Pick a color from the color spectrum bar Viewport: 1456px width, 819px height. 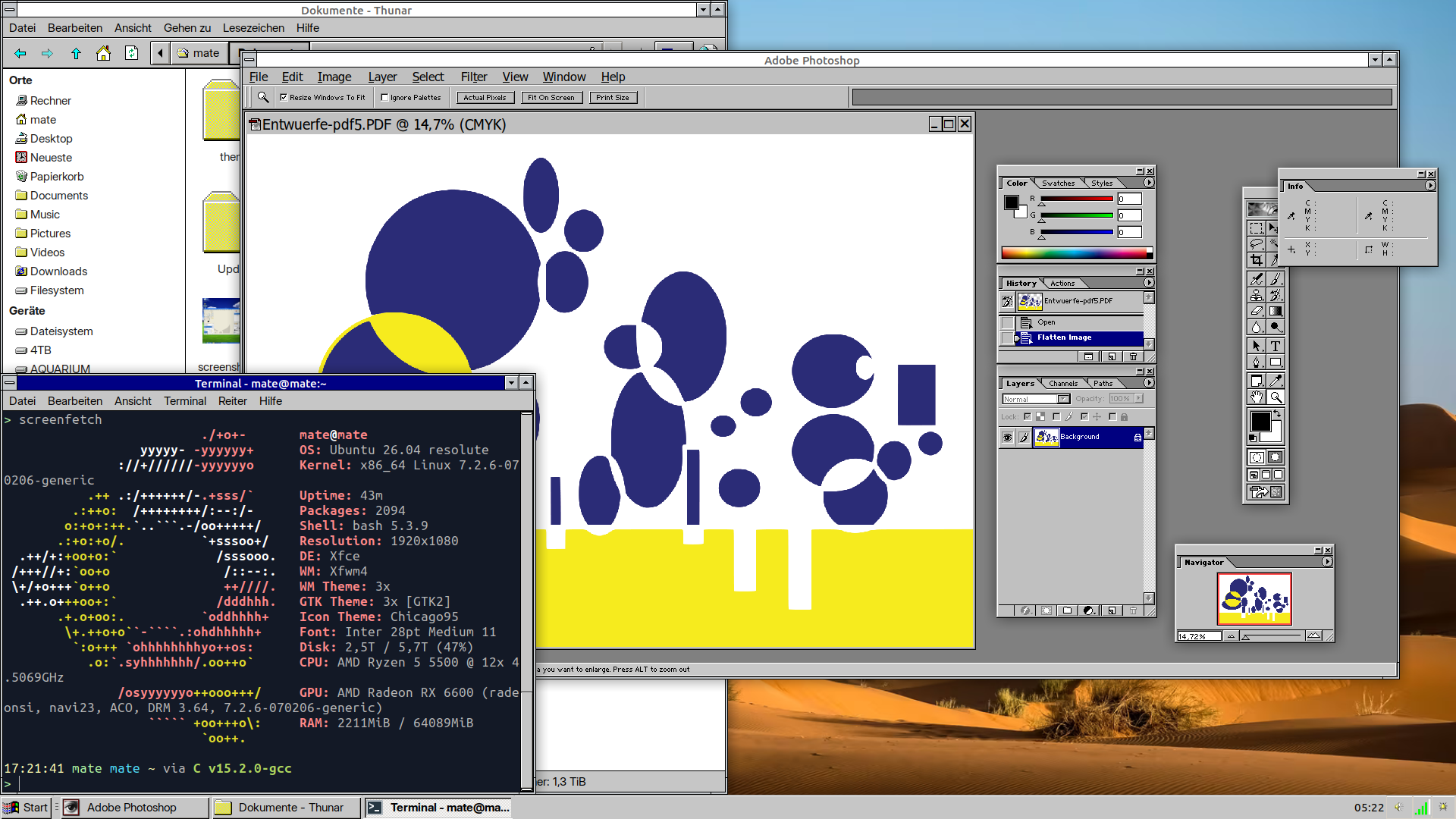point(1077,253)
